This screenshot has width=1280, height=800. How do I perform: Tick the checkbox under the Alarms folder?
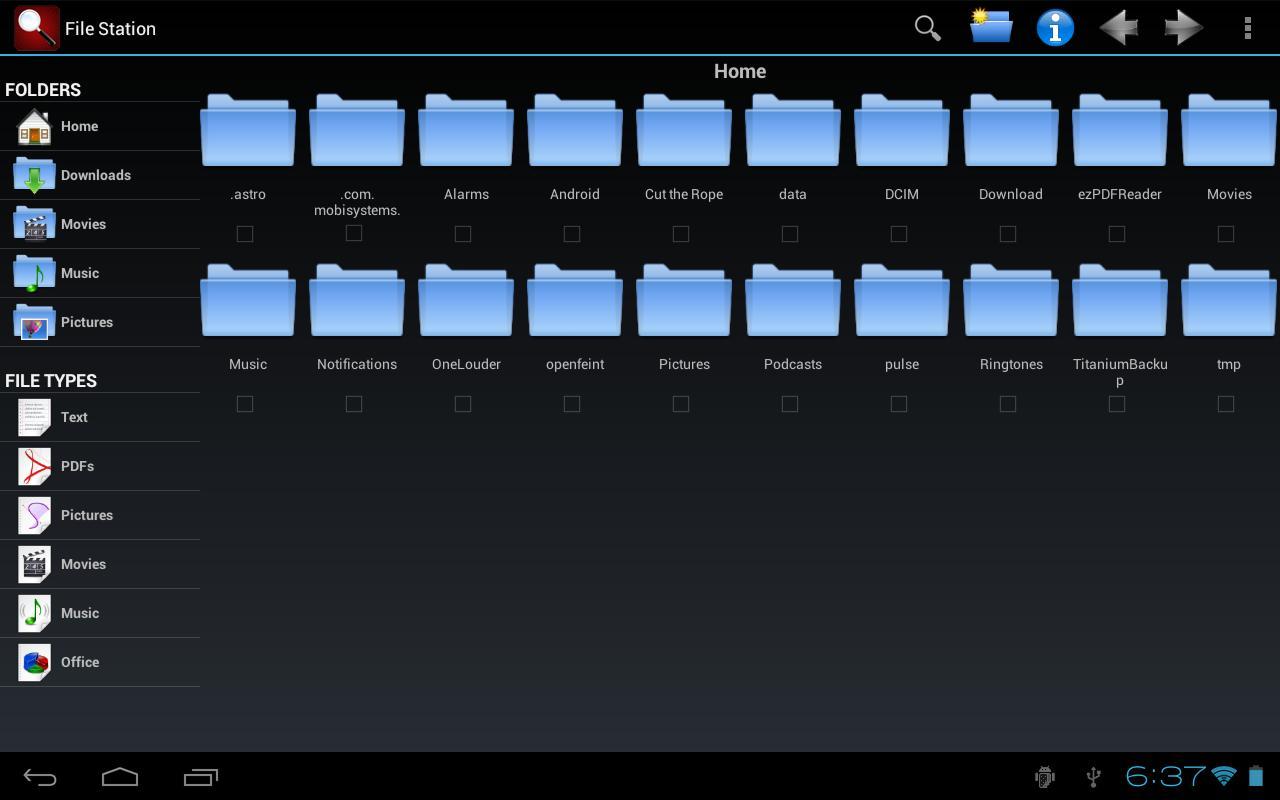click(463, 233)
